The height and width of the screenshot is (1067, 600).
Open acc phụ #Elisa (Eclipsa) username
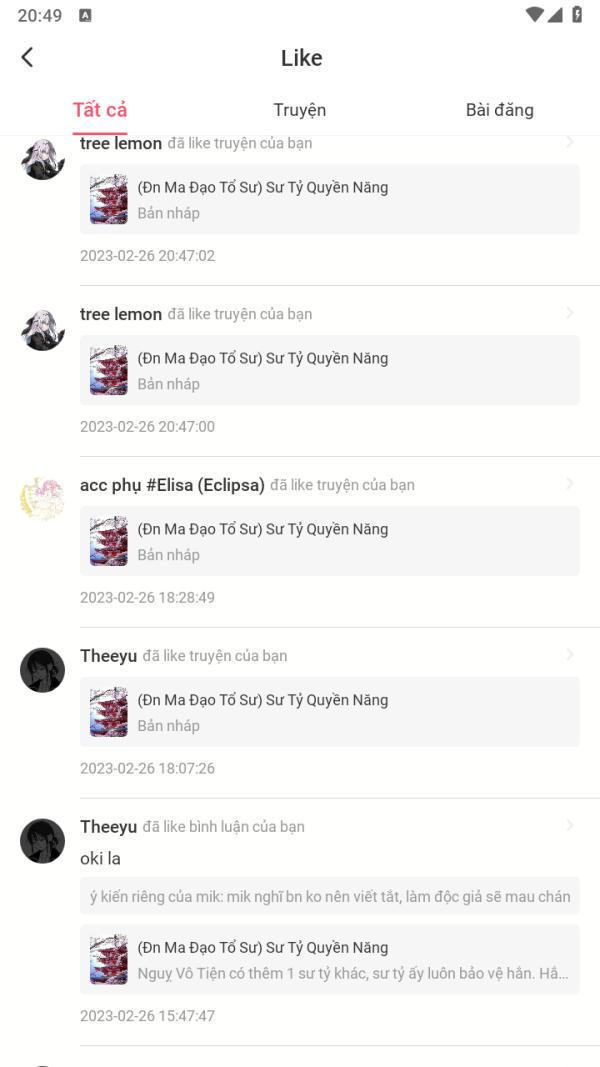(x=172, y=485)
